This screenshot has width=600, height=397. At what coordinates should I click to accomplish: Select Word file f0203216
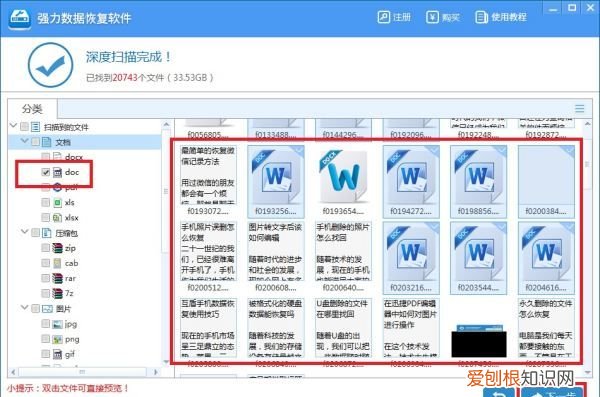pos(411,258)
